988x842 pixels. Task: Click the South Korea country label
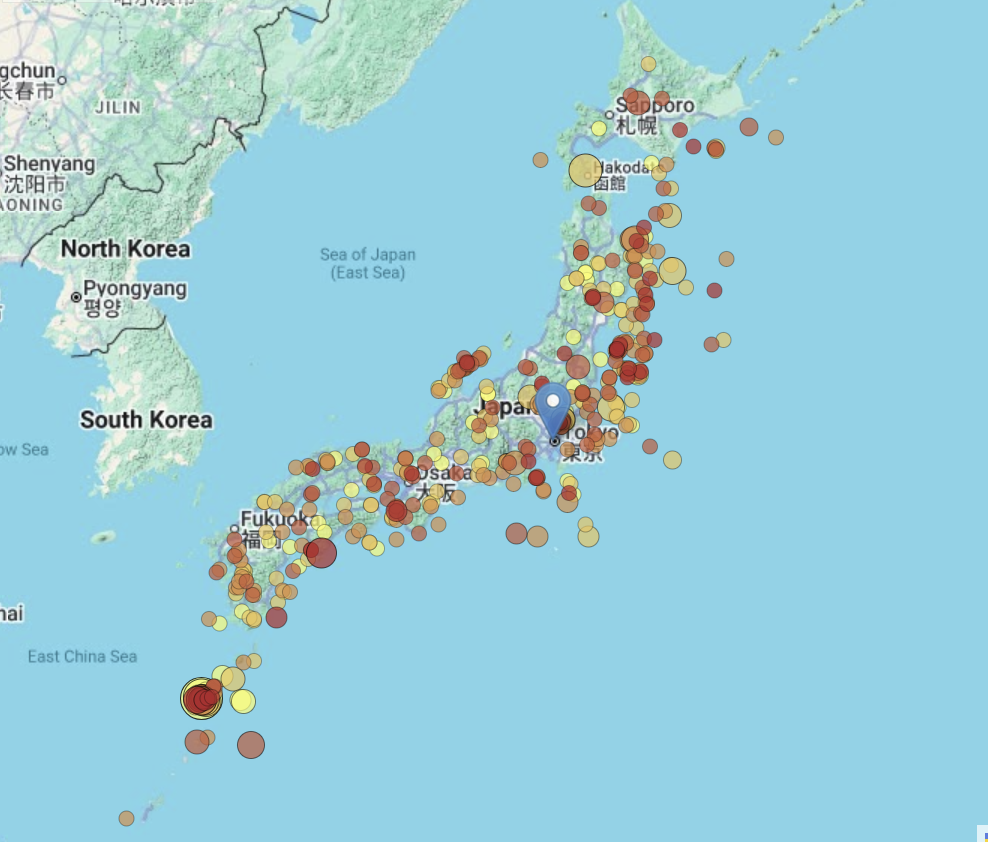(x=146, y=420)
